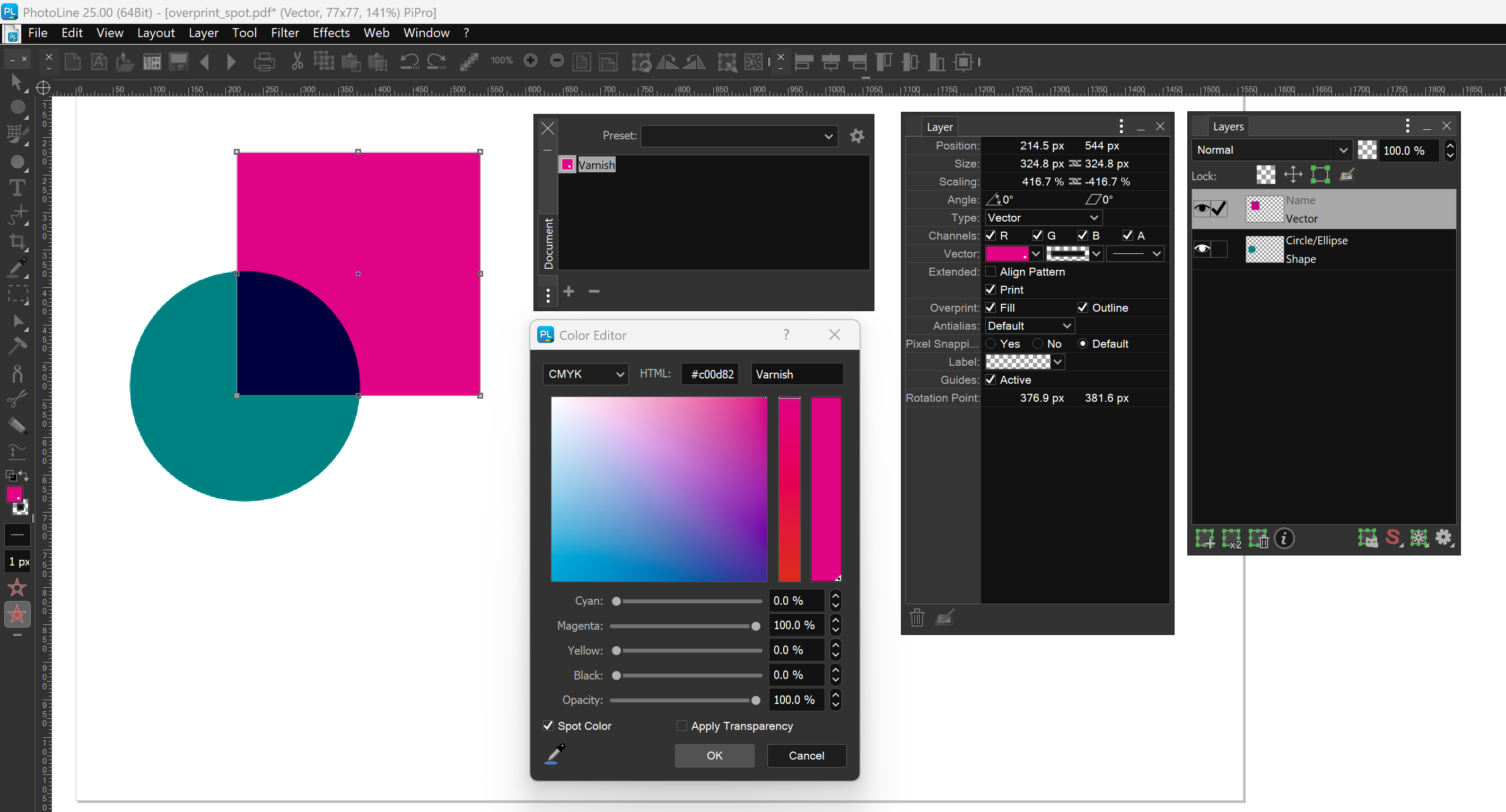Open the Label pattern dropdown
The height and width of the screenshot is (812, 1506).
tap(1025, 361)
